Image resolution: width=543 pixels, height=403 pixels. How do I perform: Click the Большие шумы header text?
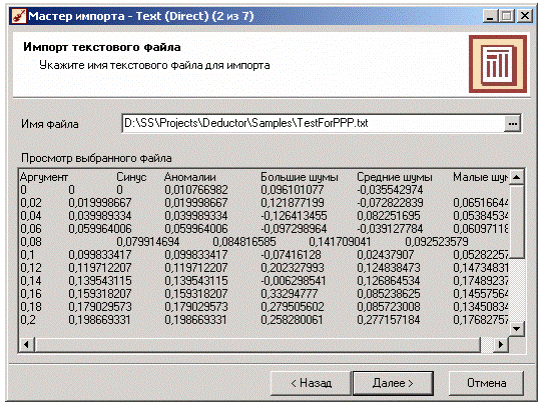click(299, 177)
